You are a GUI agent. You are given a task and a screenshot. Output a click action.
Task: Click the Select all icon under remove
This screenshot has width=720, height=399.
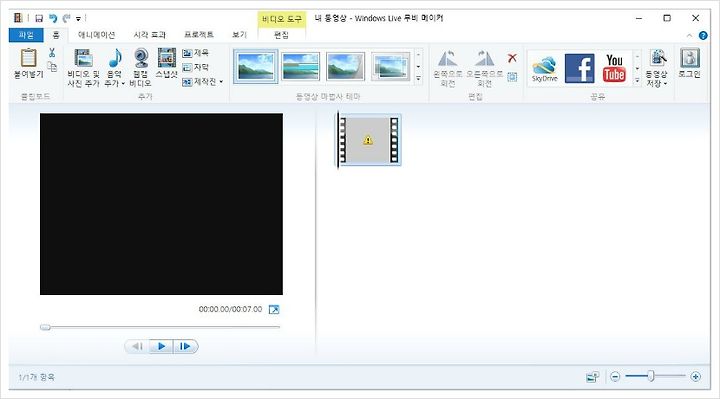[512, 77]
